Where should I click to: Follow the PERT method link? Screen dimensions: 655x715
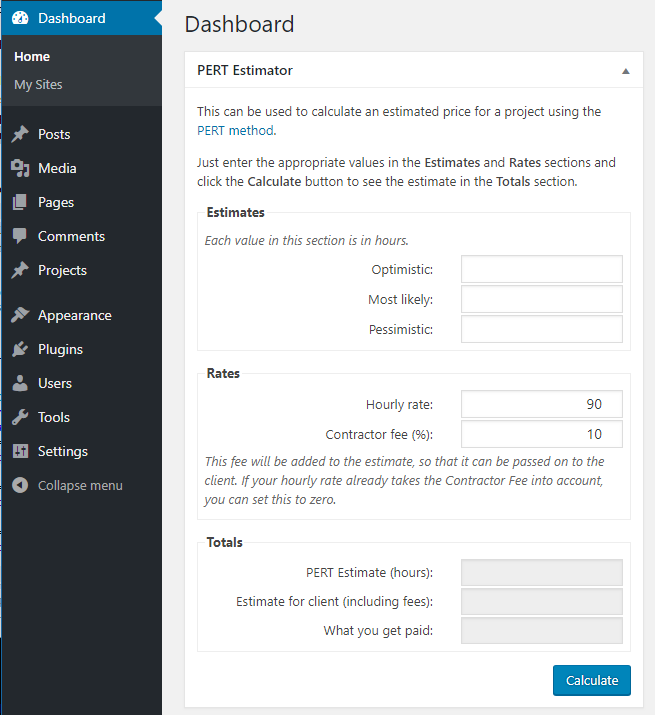pyautogui.click(x=236, y=130)
